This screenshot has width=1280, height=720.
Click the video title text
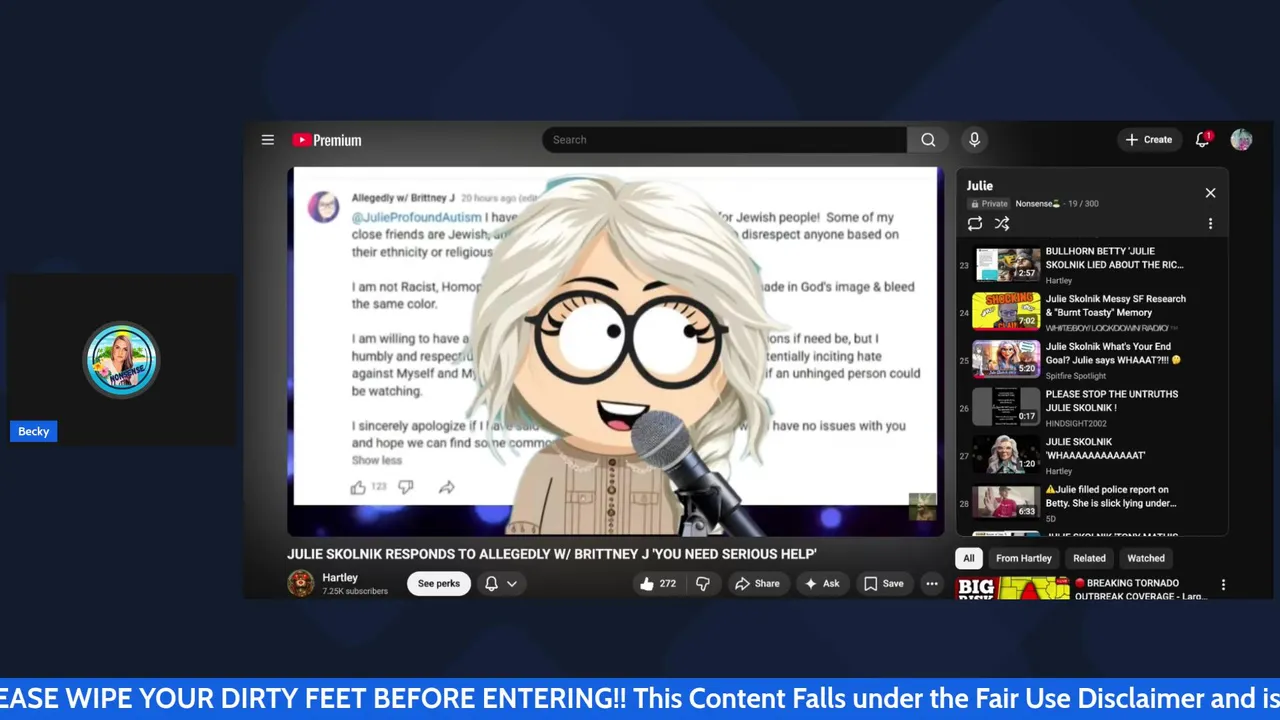pyautogui.click(x=552, y=554)
